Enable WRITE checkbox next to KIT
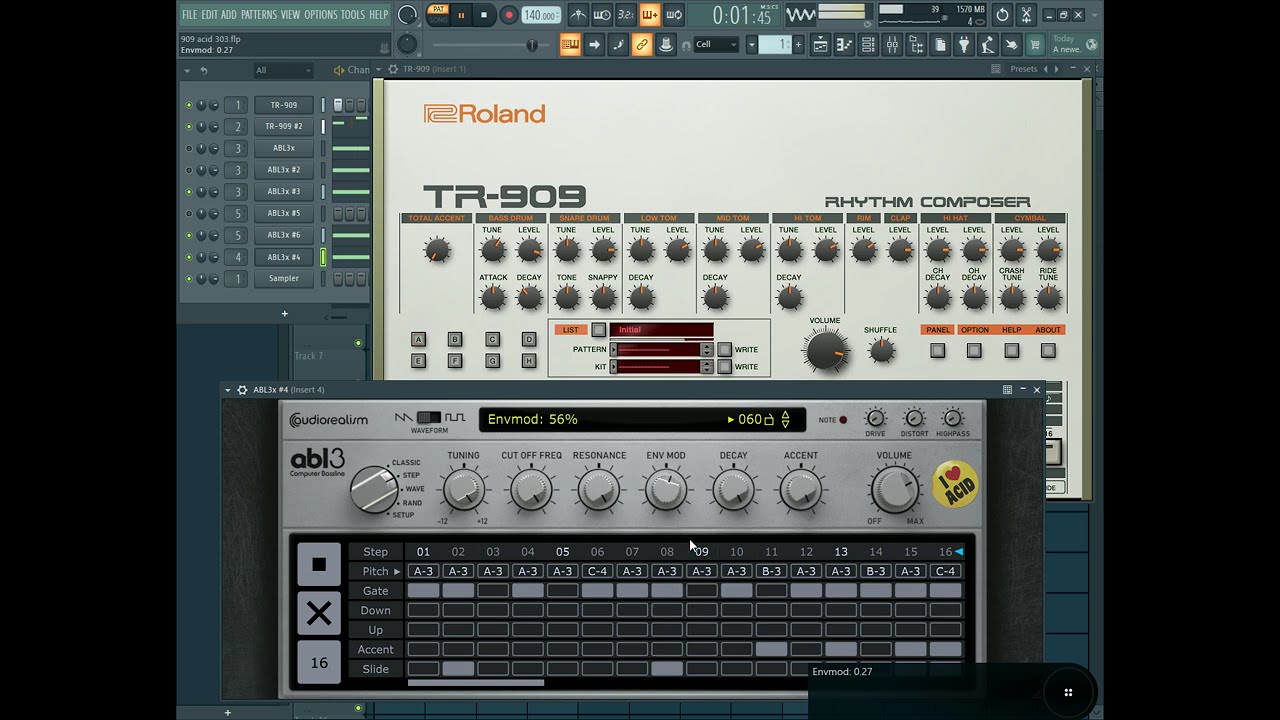Image resolution: width=1280 pixels, height=720 pixels. pos(725,367)
